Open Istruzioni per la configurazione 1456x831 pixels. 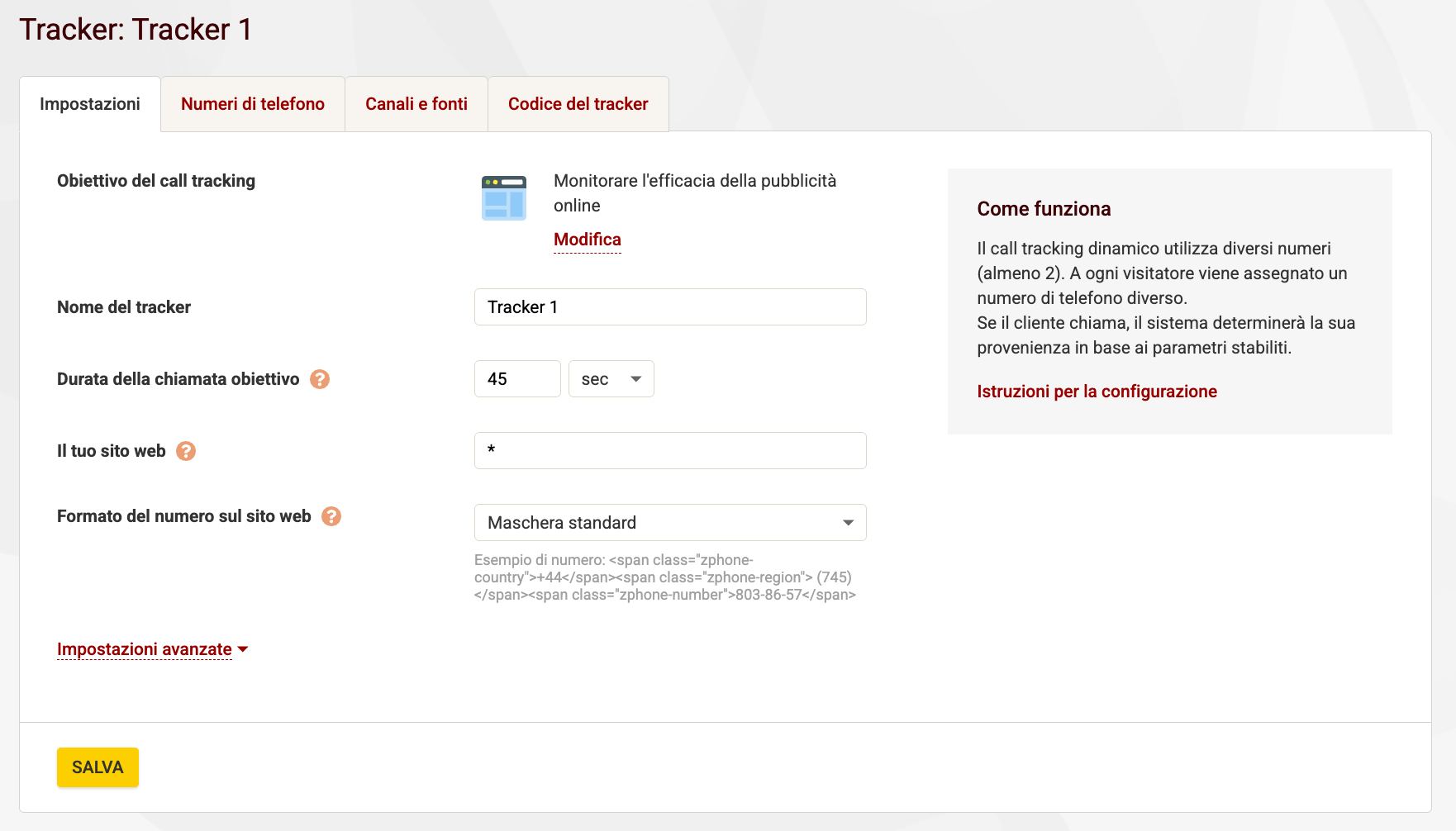pyautogui.click(x=1097, y=392)
